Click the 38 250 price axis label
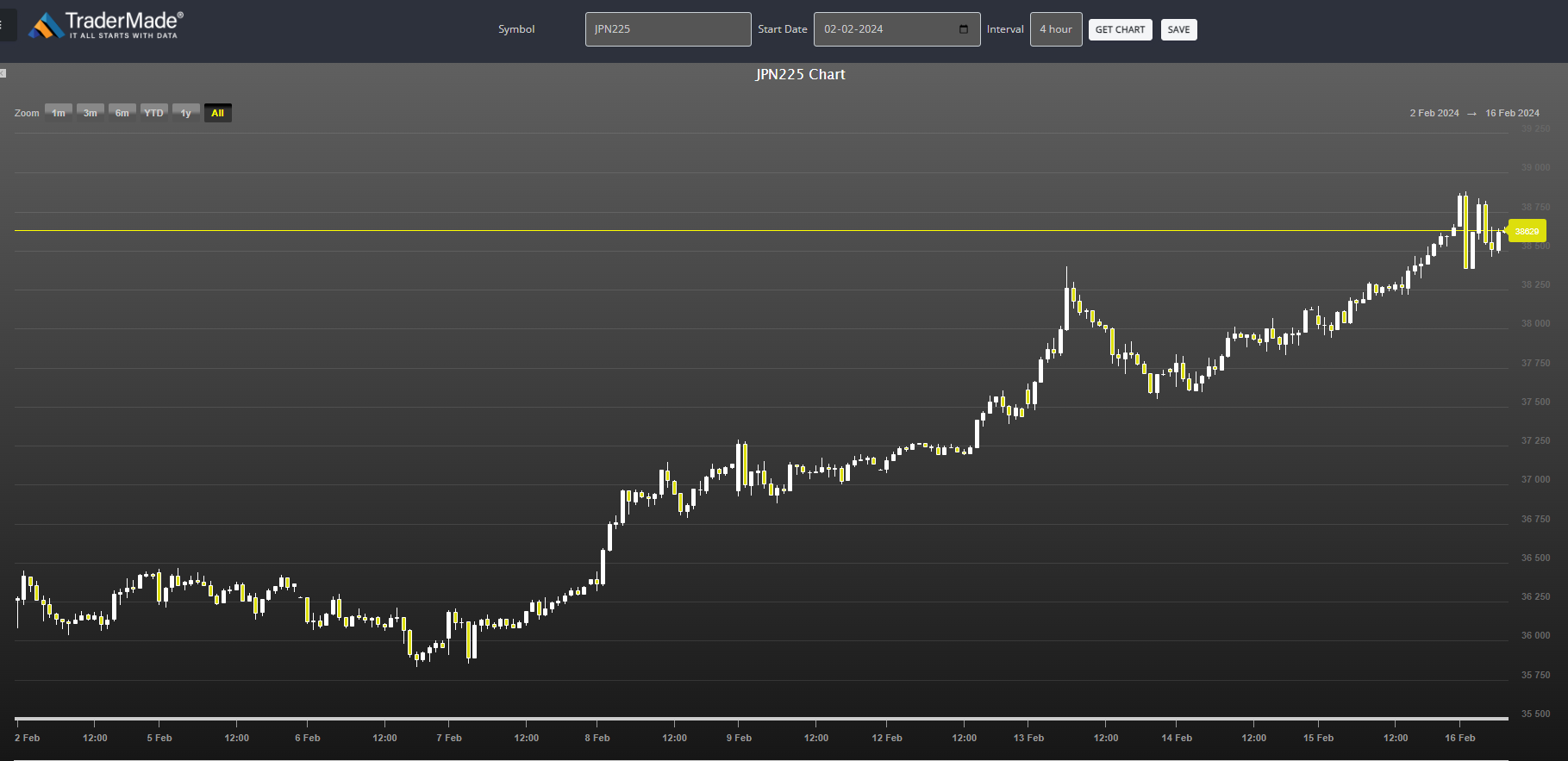1568x761 pixels. click(1535, 284)
